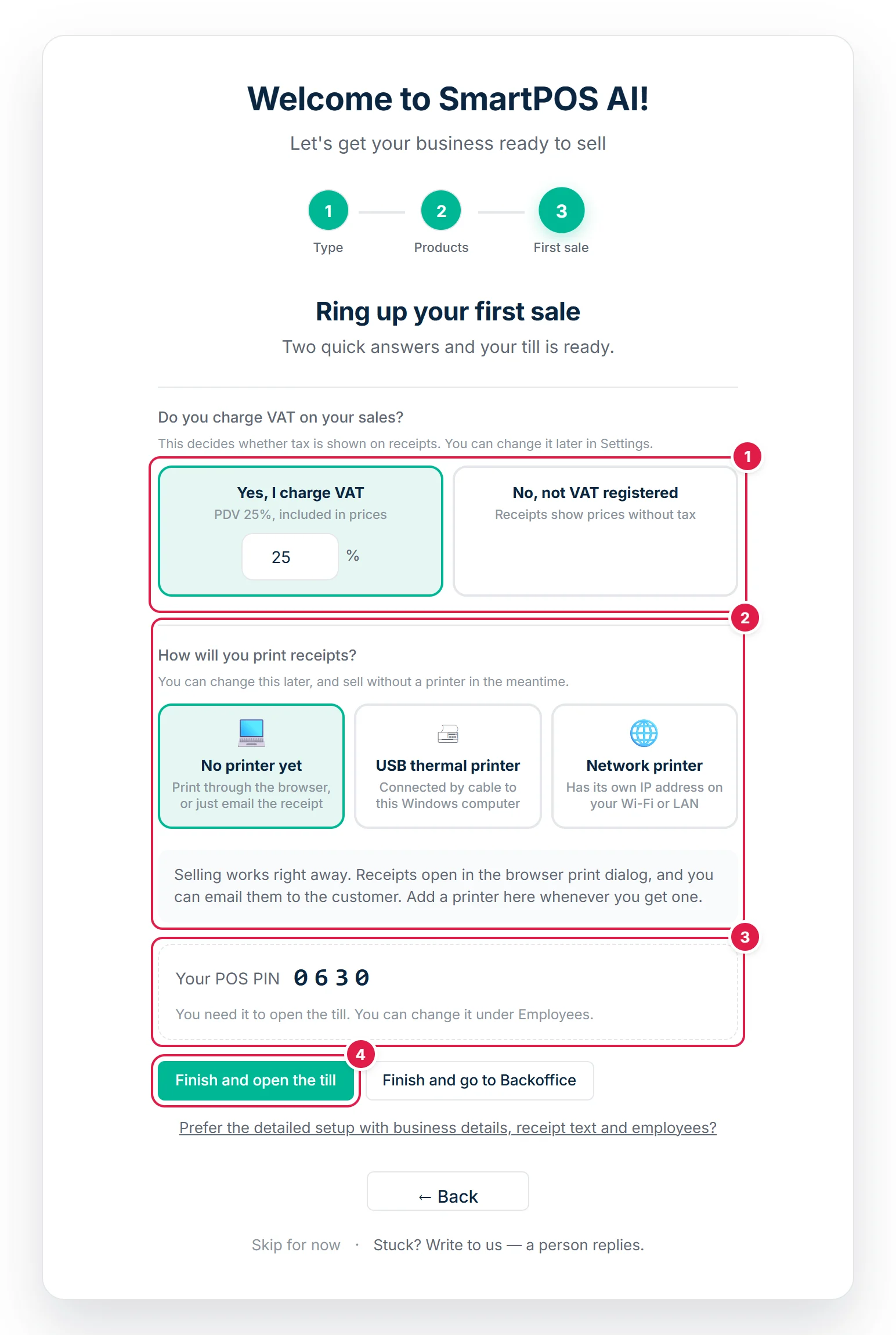Click the laptop icon for No printer yet
The image size is (896, 1335).
tap(251, 733)
